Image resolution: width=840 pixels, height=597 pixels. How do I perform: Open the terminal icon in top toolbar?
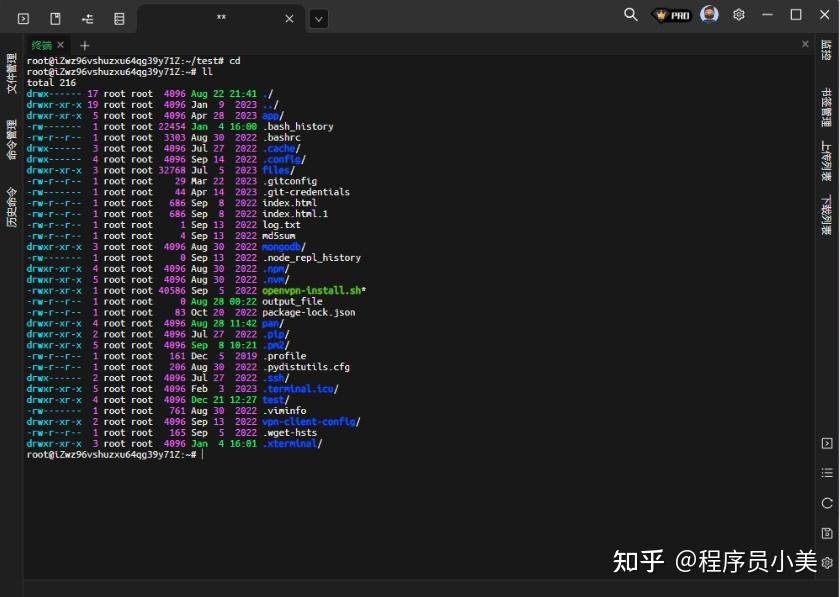[24, 19]
